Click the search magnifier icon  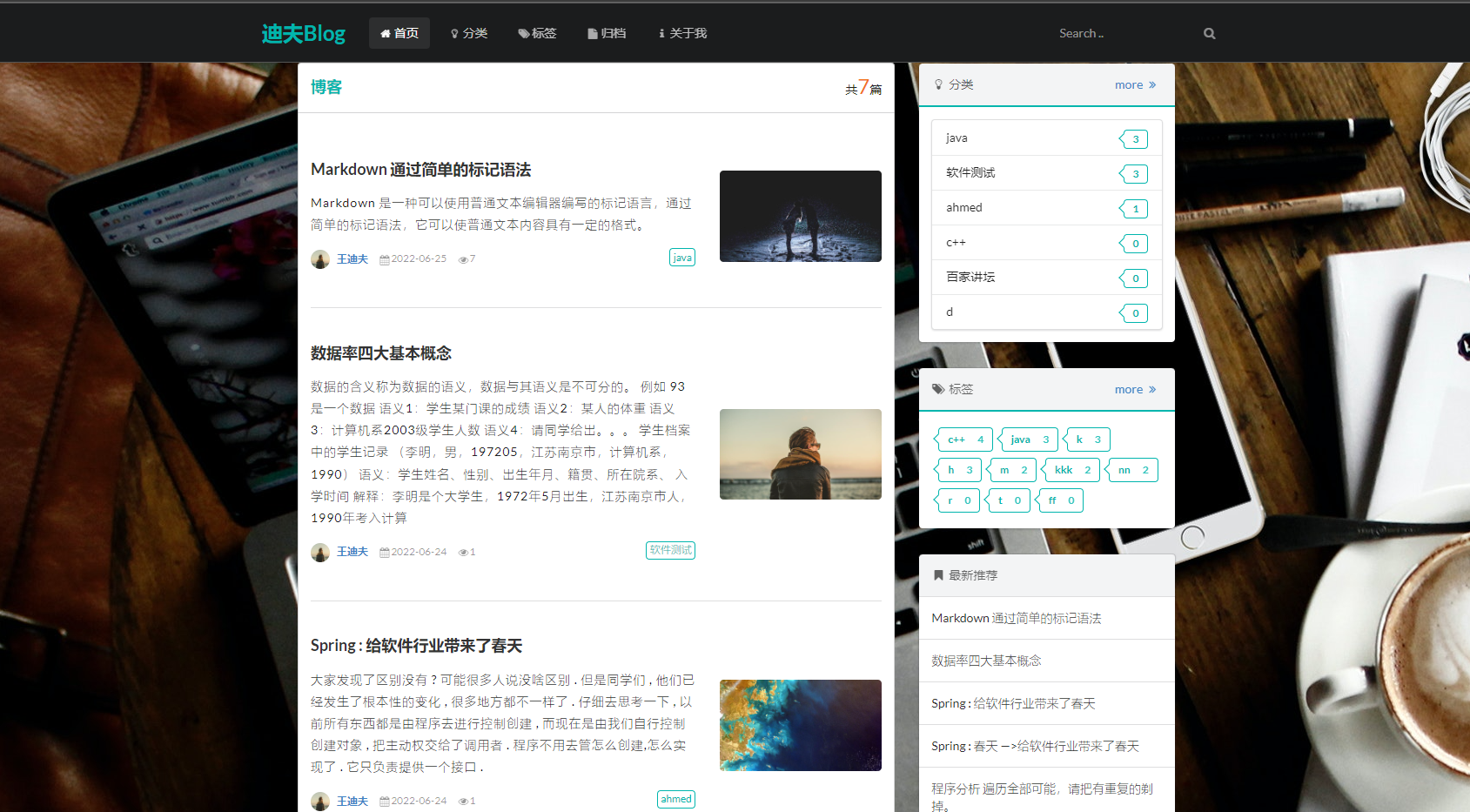[1209, 33]
